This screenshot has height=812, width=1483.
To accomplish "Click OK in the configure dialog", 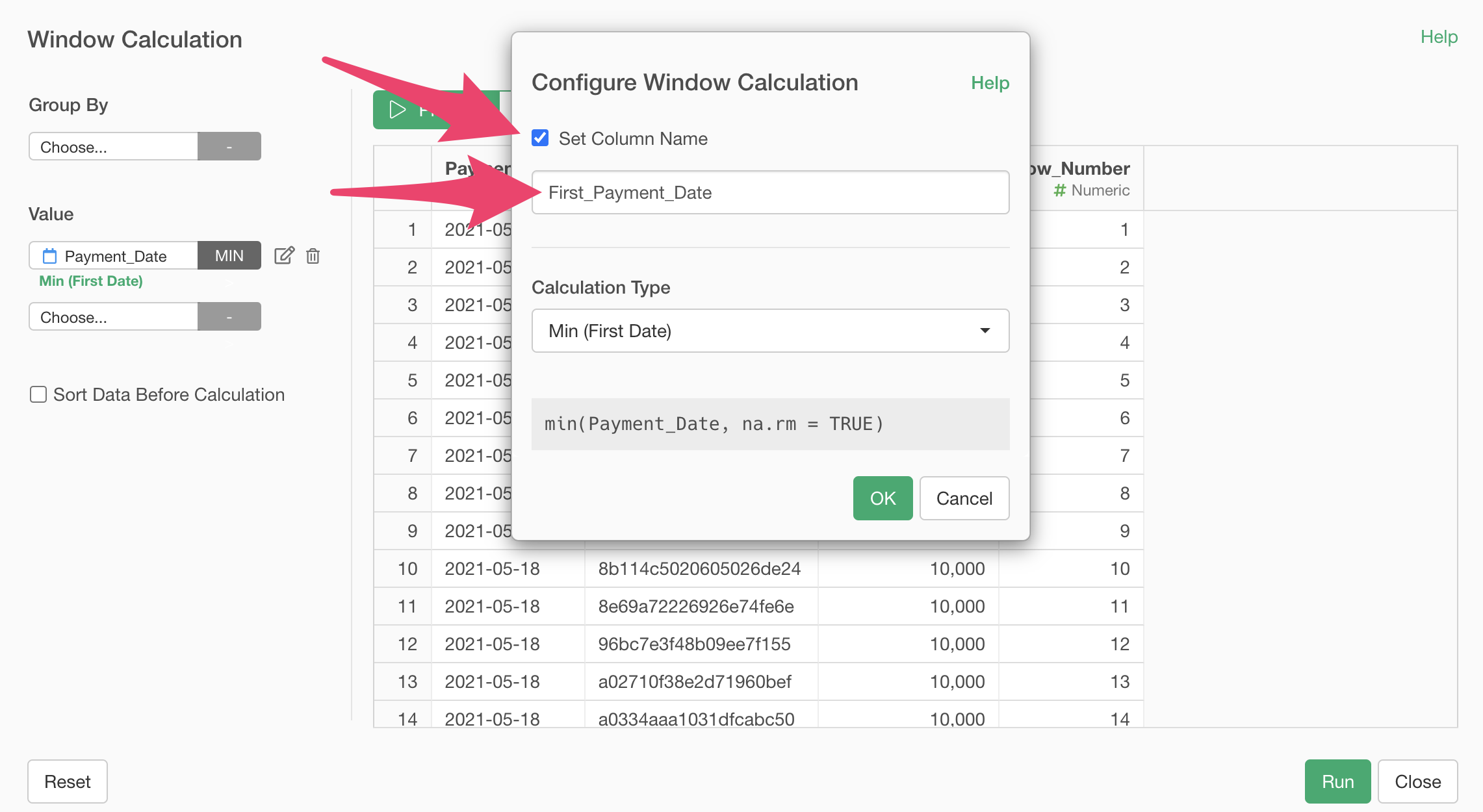I will click(x=883, y=498).
